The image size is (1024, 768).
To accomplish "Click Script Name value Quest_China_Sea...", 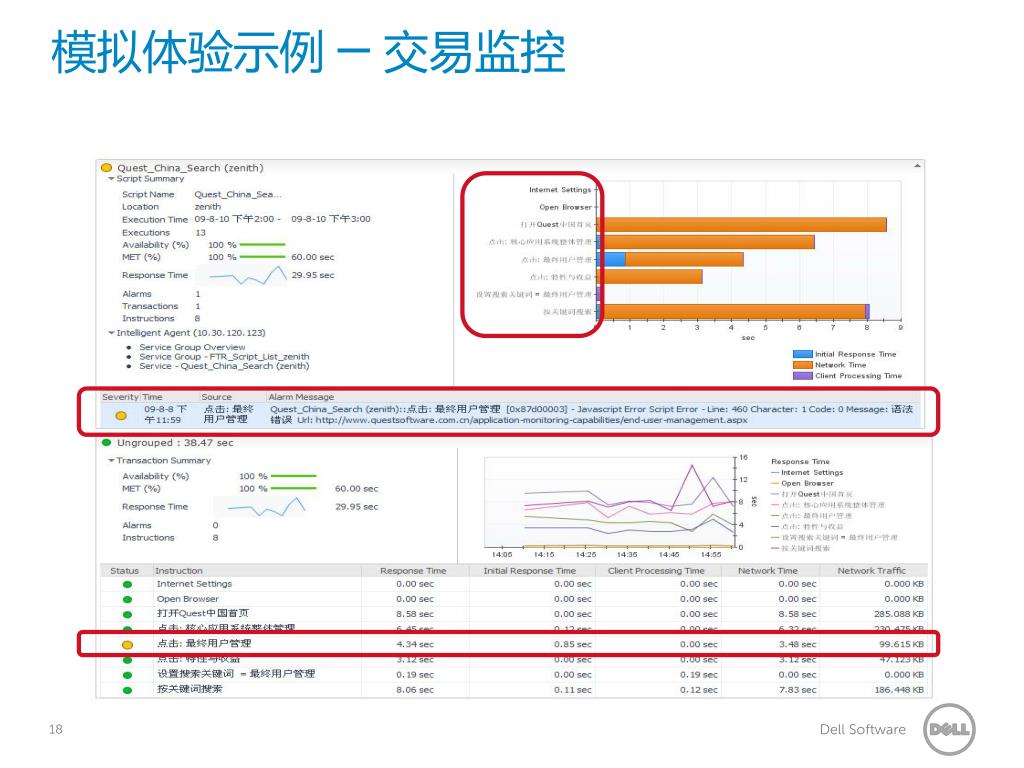I will pos(238,195).
